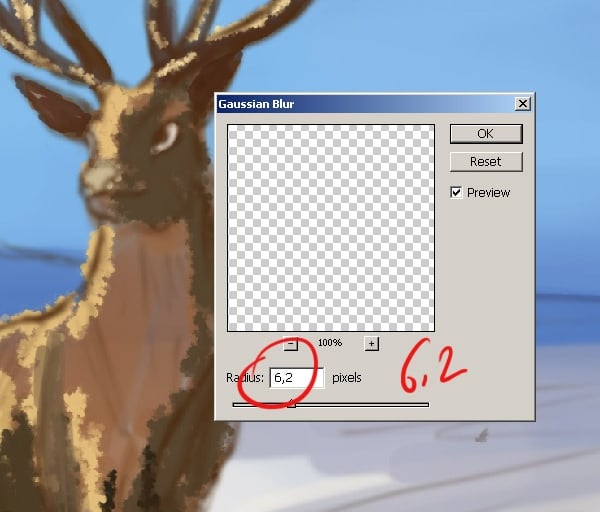Zoom out with the minus button
This screenshot has height=512, width=600.
291,343
